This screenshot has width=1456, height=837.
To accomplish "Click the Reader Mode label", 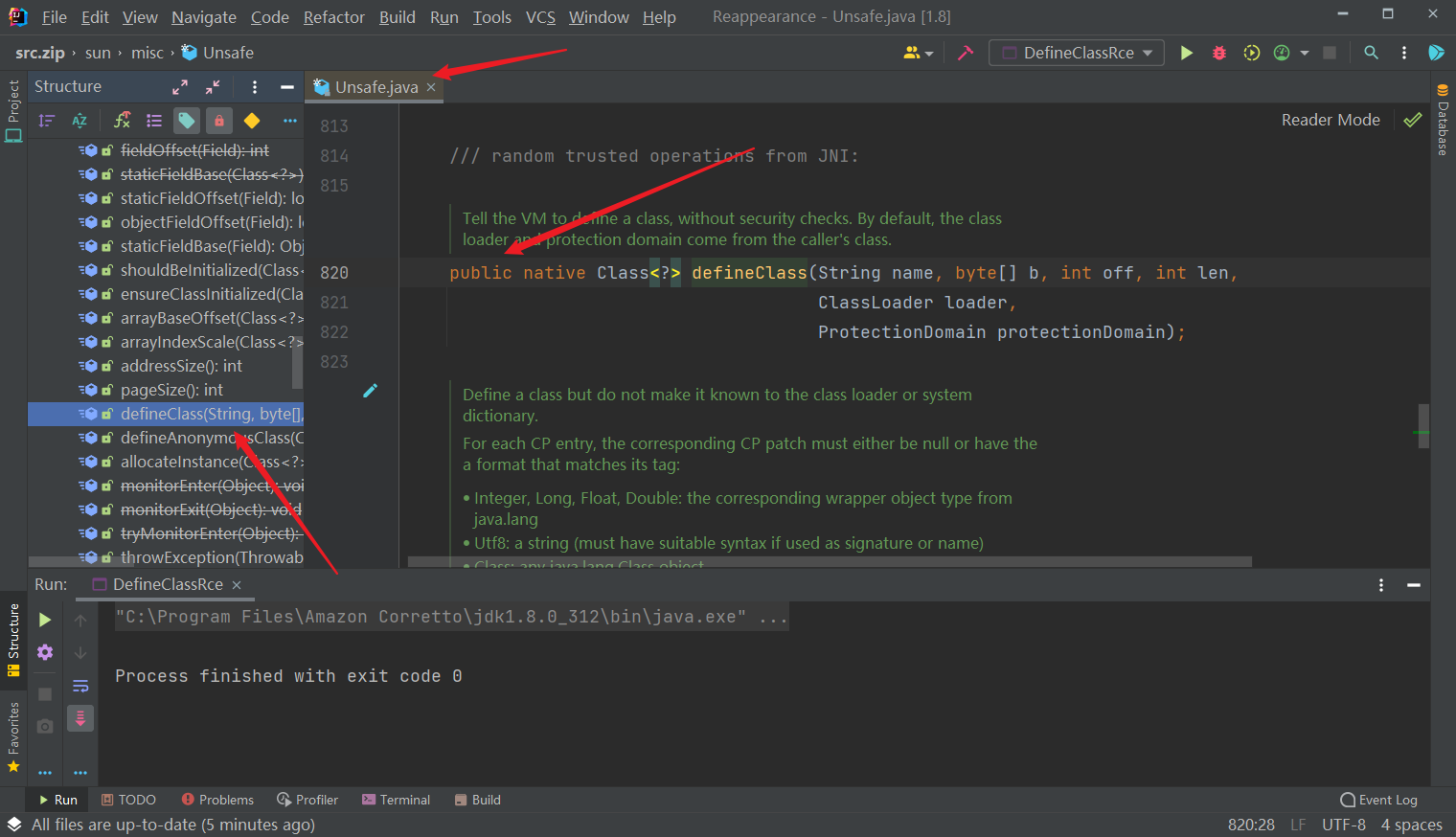I will coord(1330,120).
